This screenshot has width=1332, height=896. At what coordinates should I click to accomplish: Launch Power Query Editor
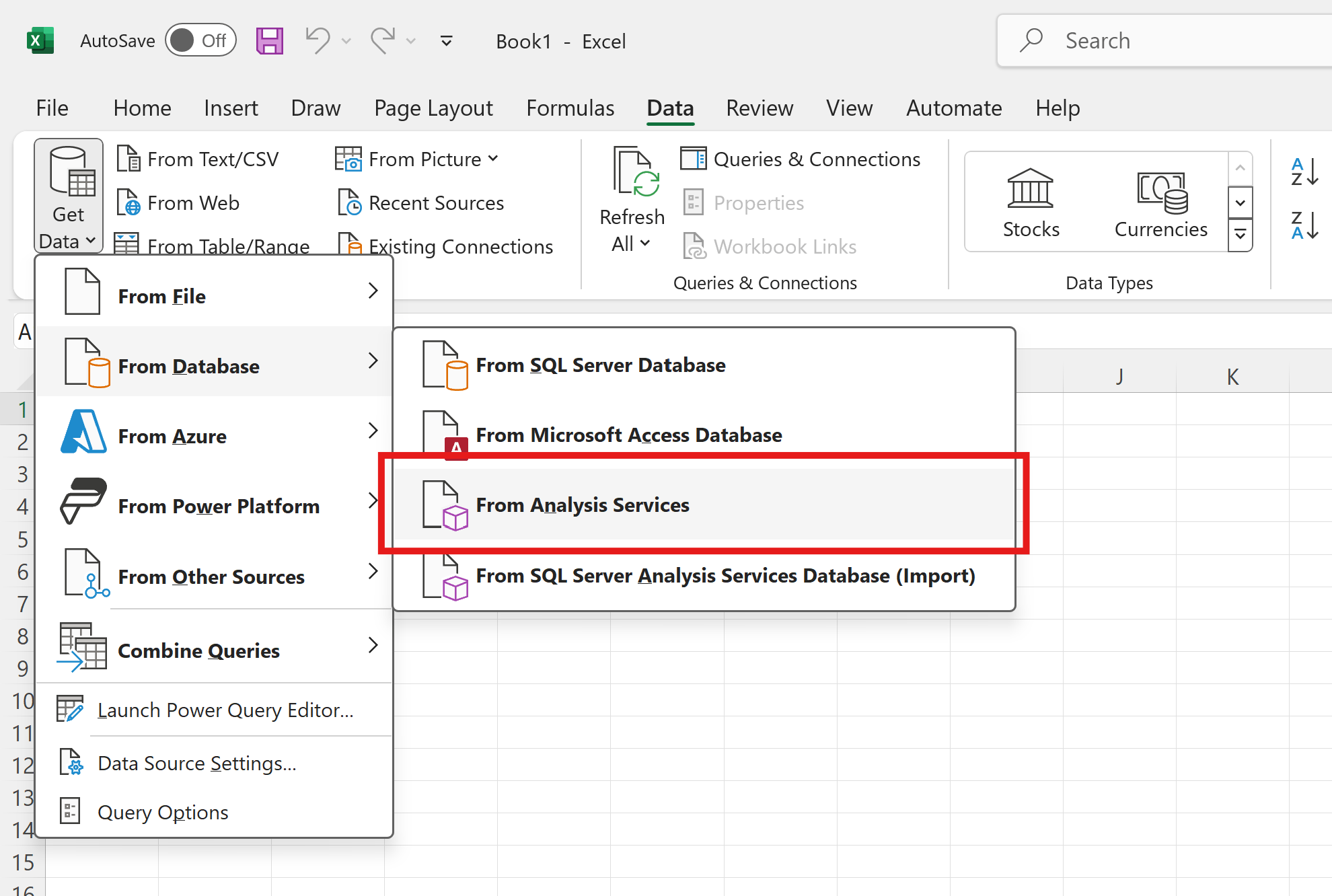[x=214, y=710]
